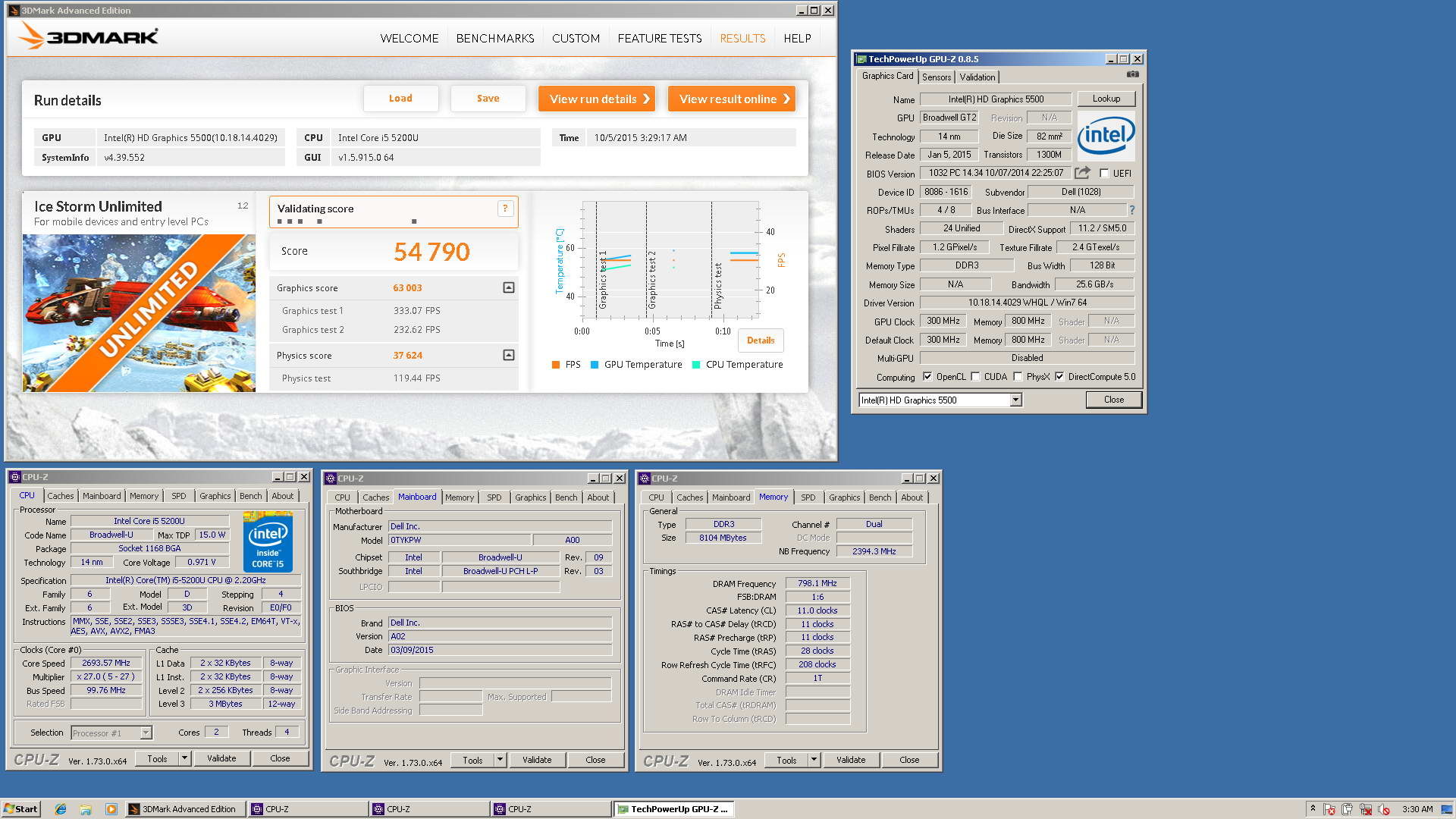Click the Lookup button in GPU-Z

[x=1106, y=99]
